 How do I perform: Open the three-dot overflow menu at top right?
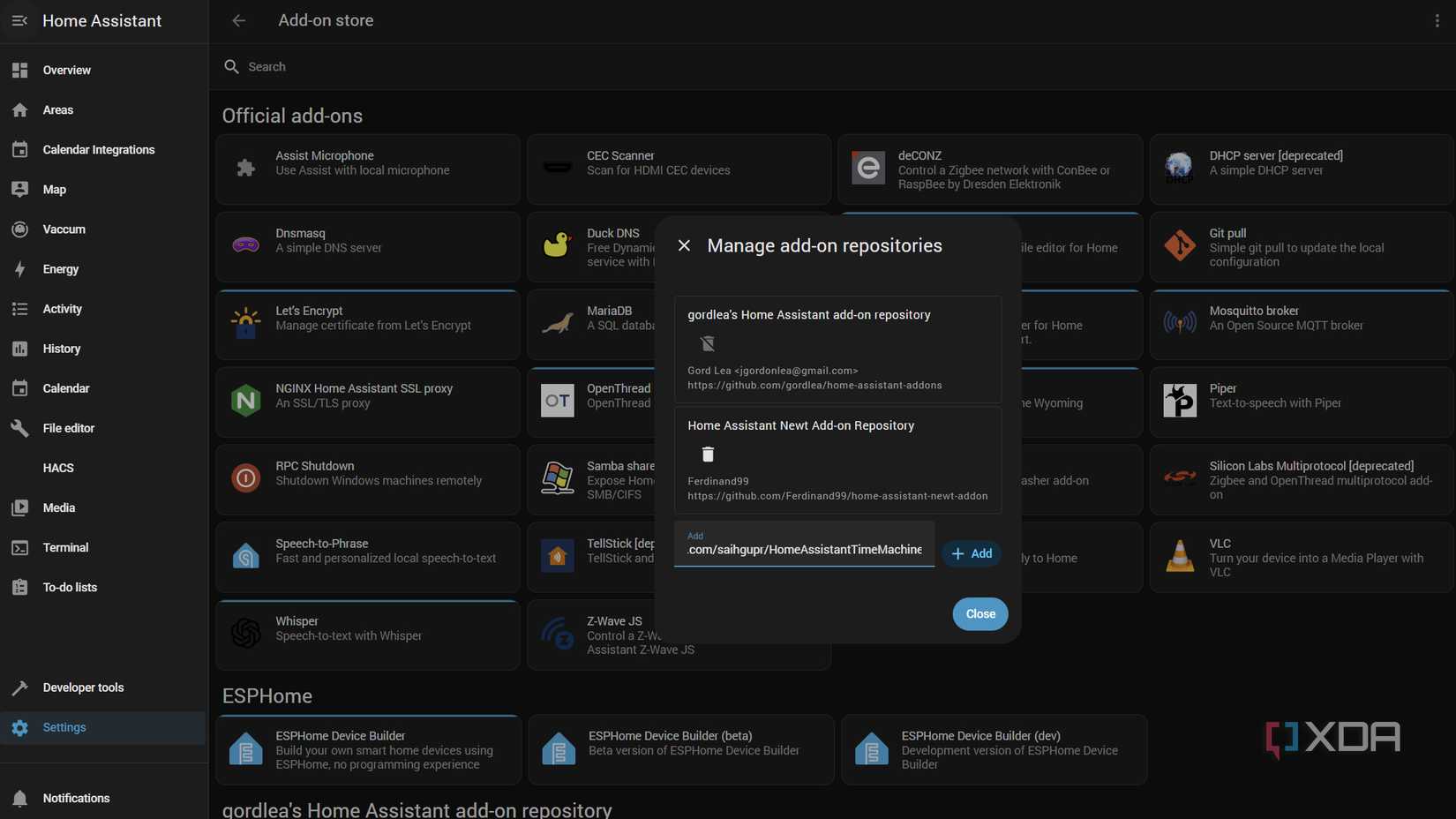tap(1437, 20)
